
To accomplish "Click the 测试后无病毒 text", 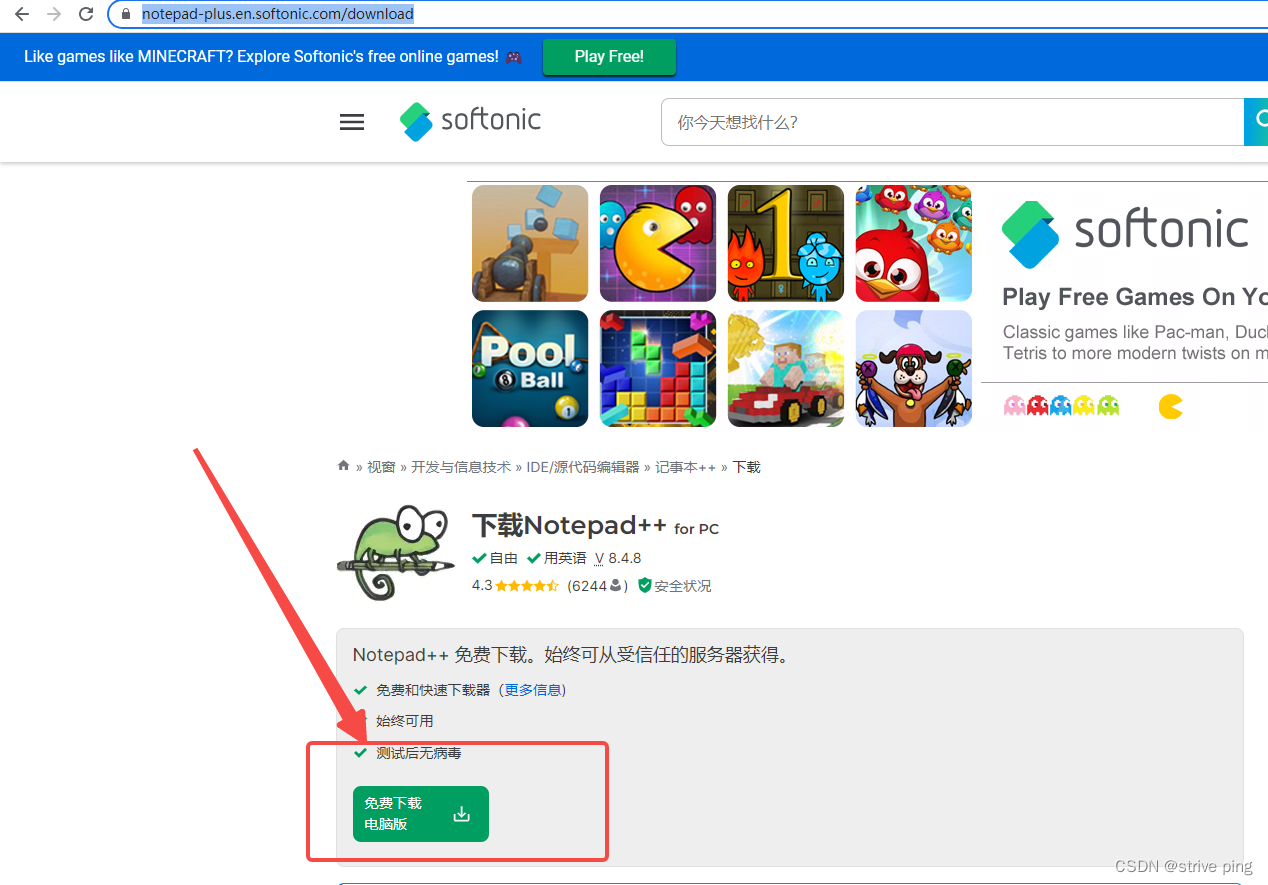I will (x=419, y=753).
